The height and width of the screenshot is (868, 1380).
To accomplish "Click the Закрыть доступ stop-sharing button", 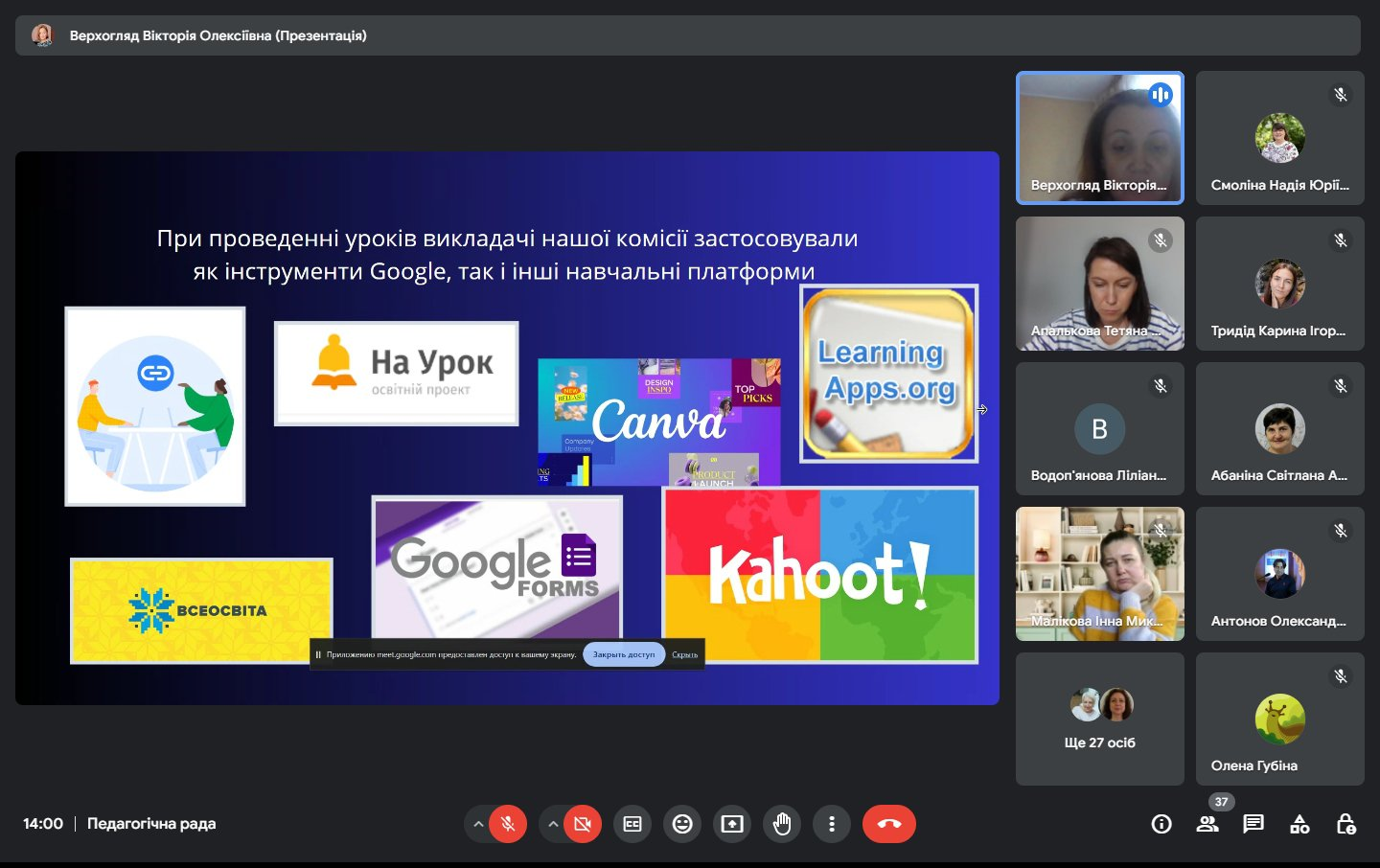I will (624, 654).
